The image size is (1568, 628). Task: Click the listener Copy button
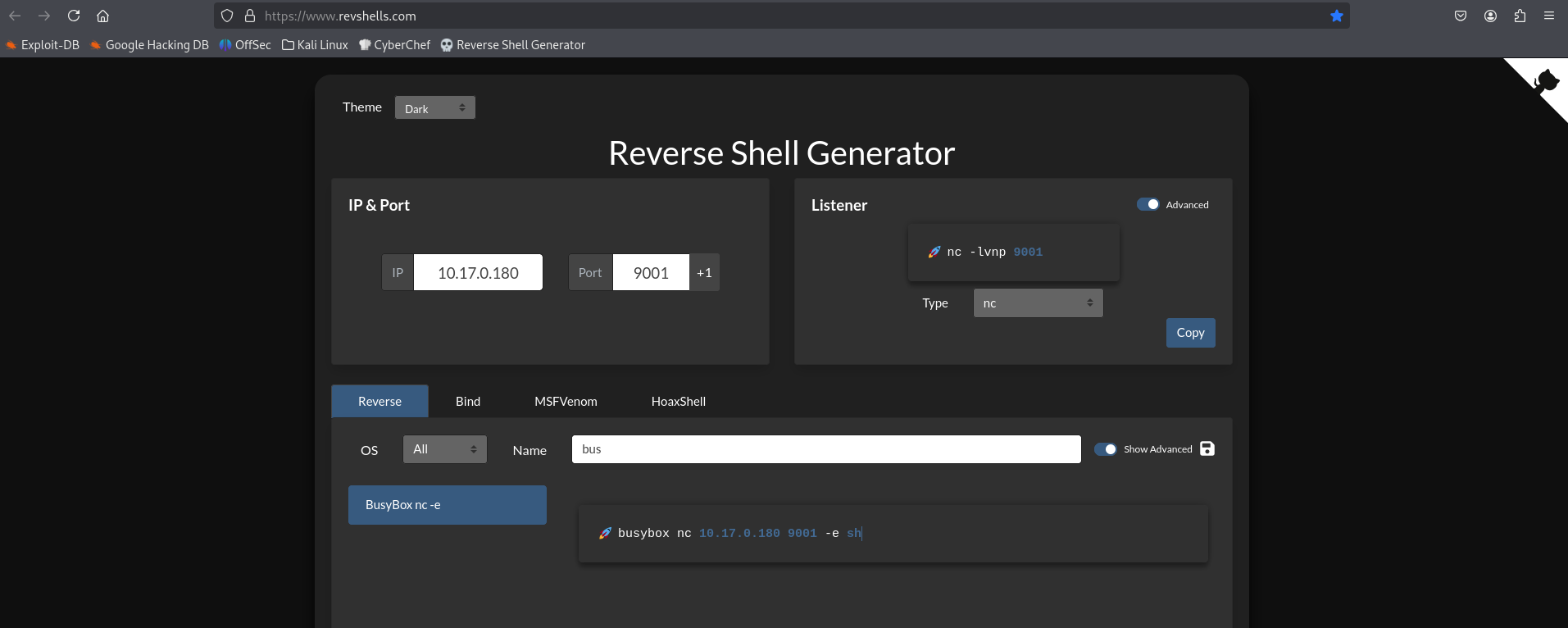(x=1190, y=332)
